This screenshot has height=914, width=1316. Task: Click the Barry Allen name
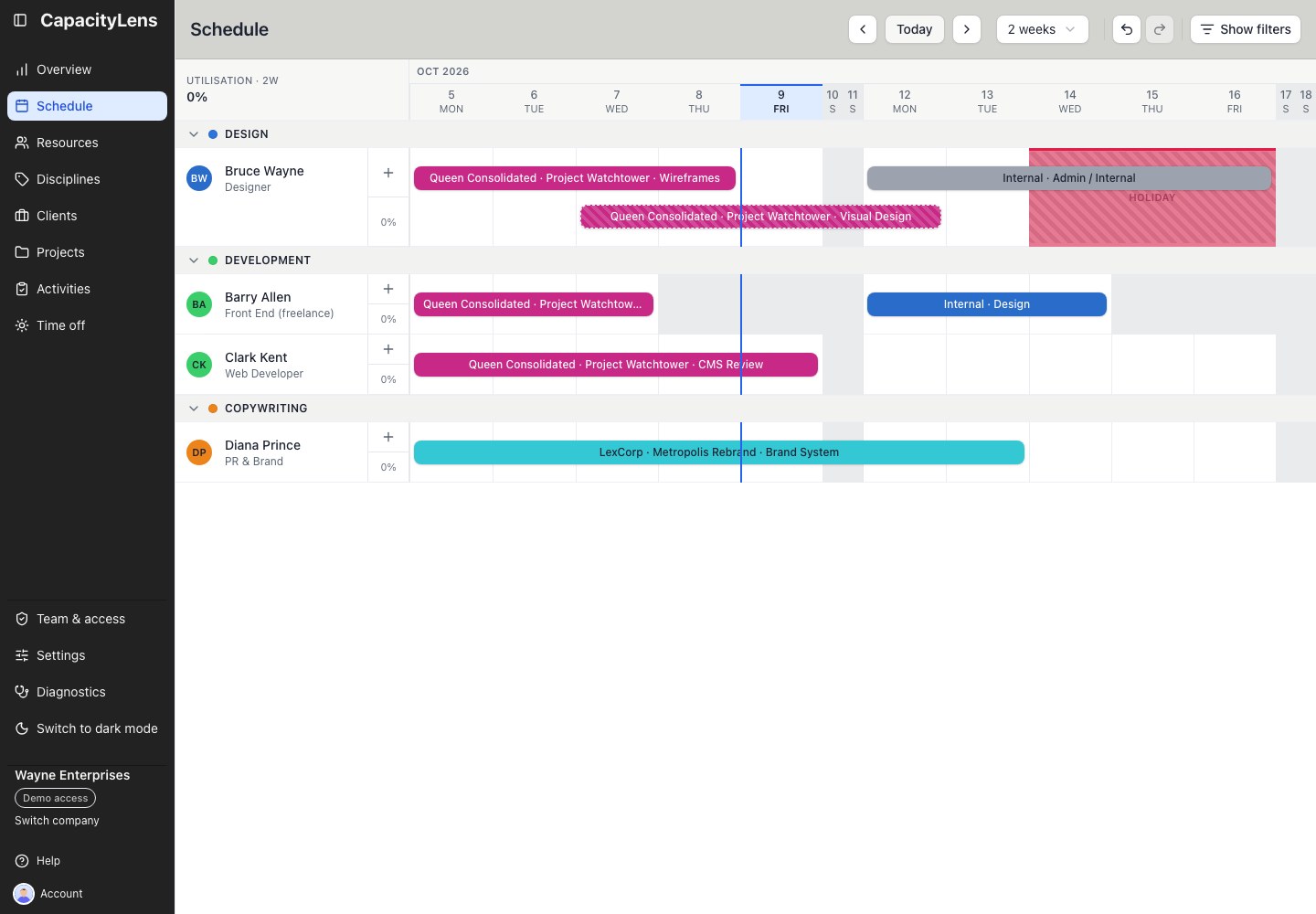(258, 297)
